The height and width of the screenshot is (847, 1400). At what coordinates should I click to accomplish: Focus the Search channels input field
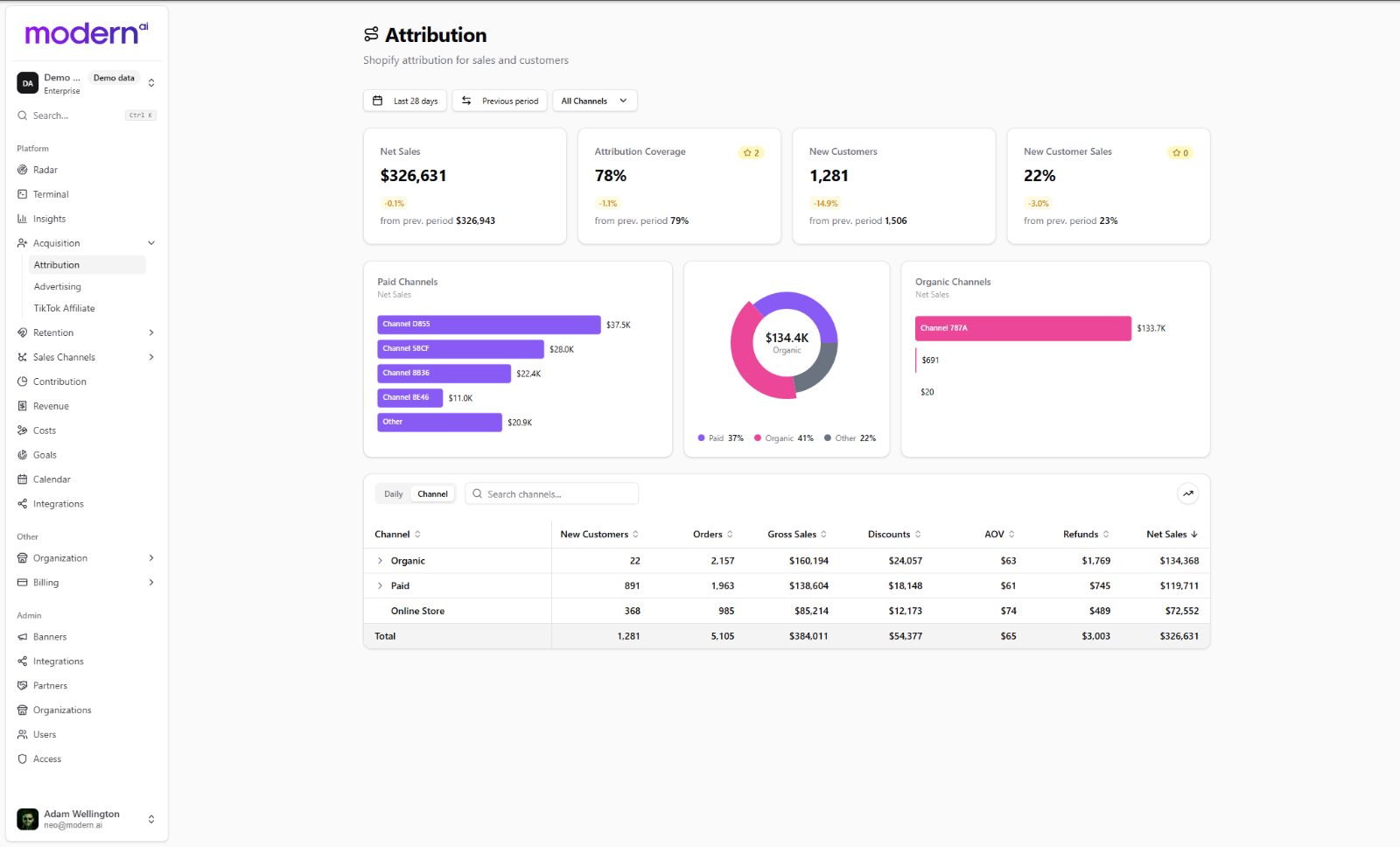(x=551, y=494)
